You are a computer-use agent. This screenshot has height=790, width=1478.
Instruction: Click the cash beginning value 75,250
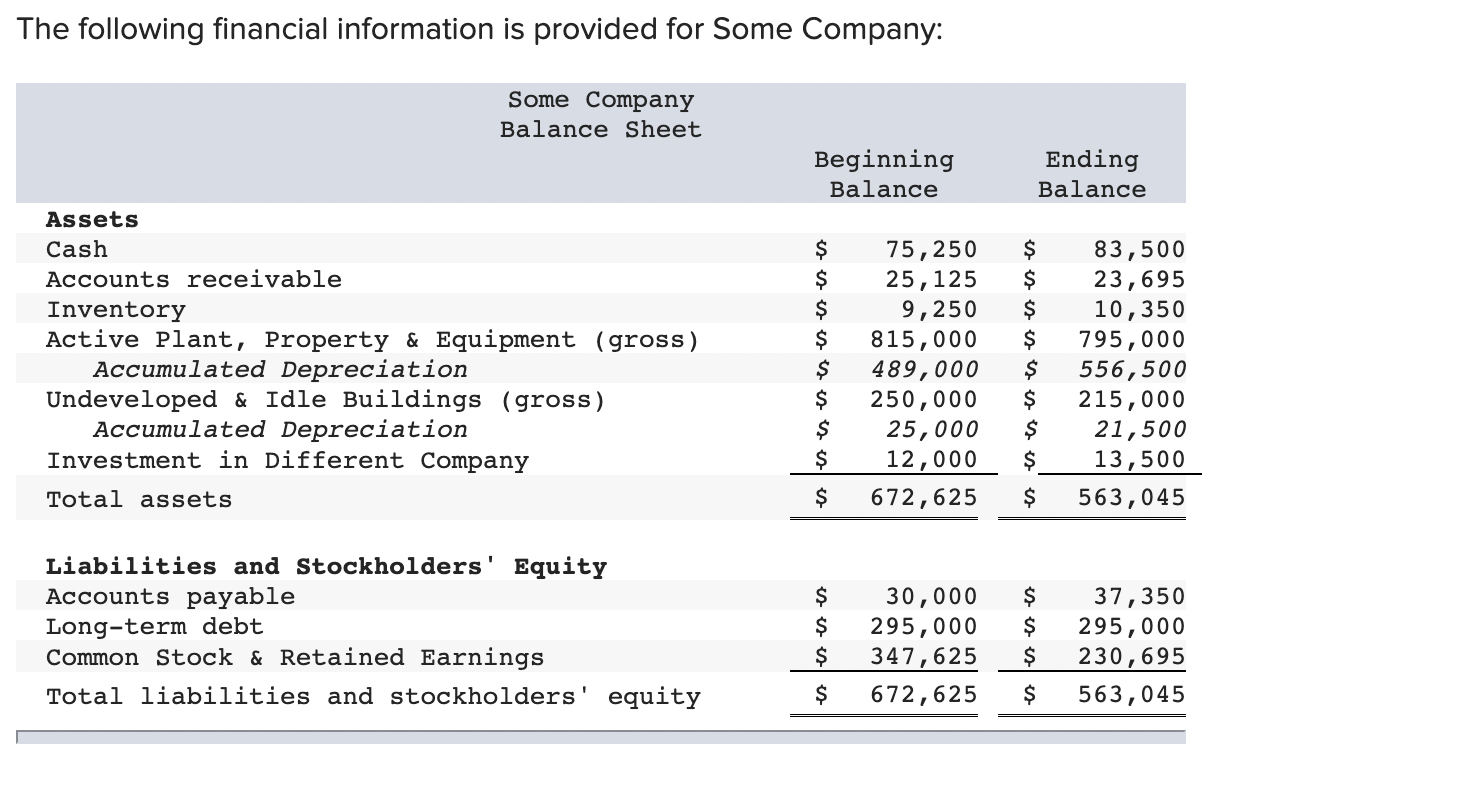pyautogui.click(x=932, y=249)
